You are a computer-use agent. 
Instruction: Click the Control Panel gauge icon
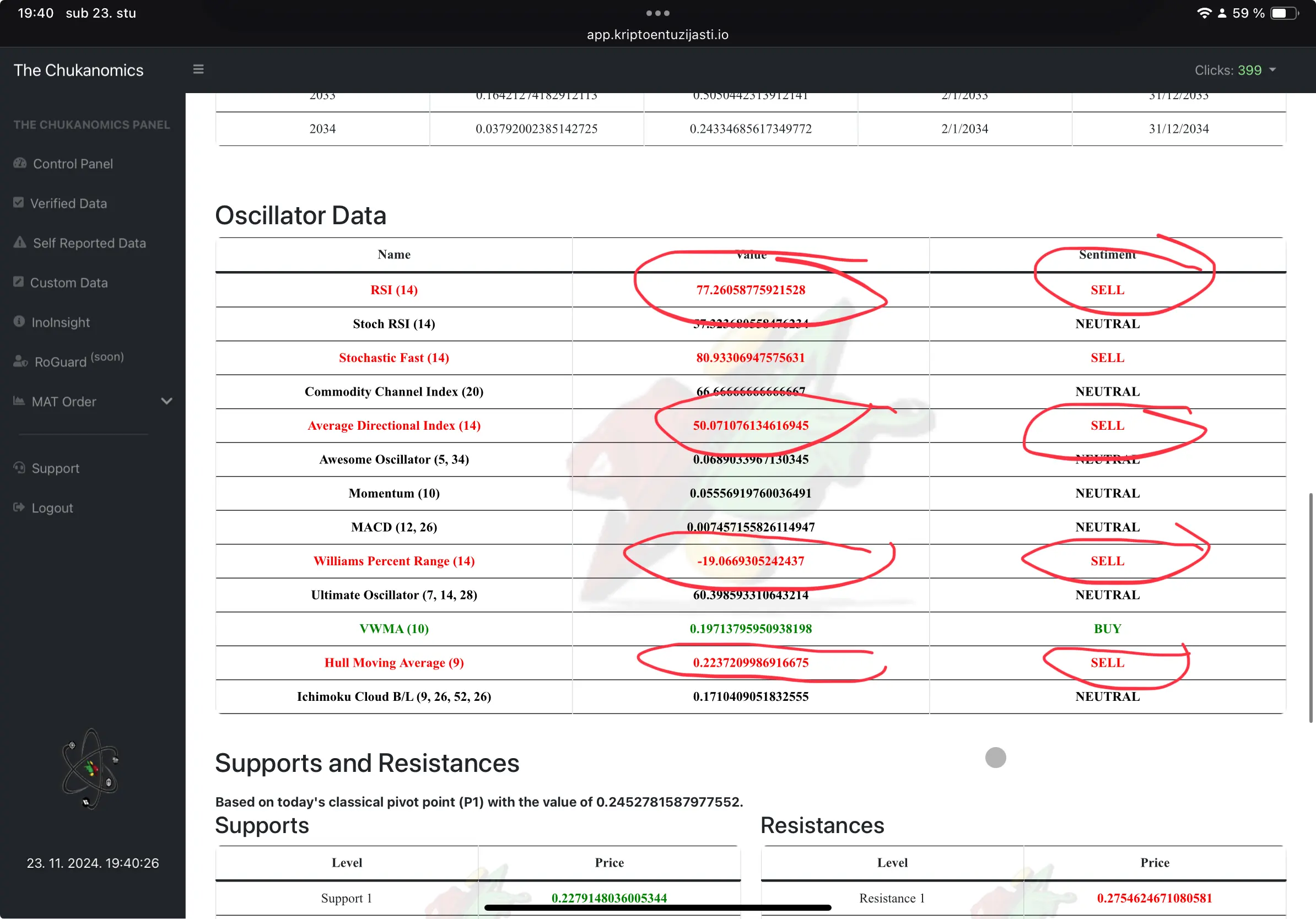(x=20, y=163)
